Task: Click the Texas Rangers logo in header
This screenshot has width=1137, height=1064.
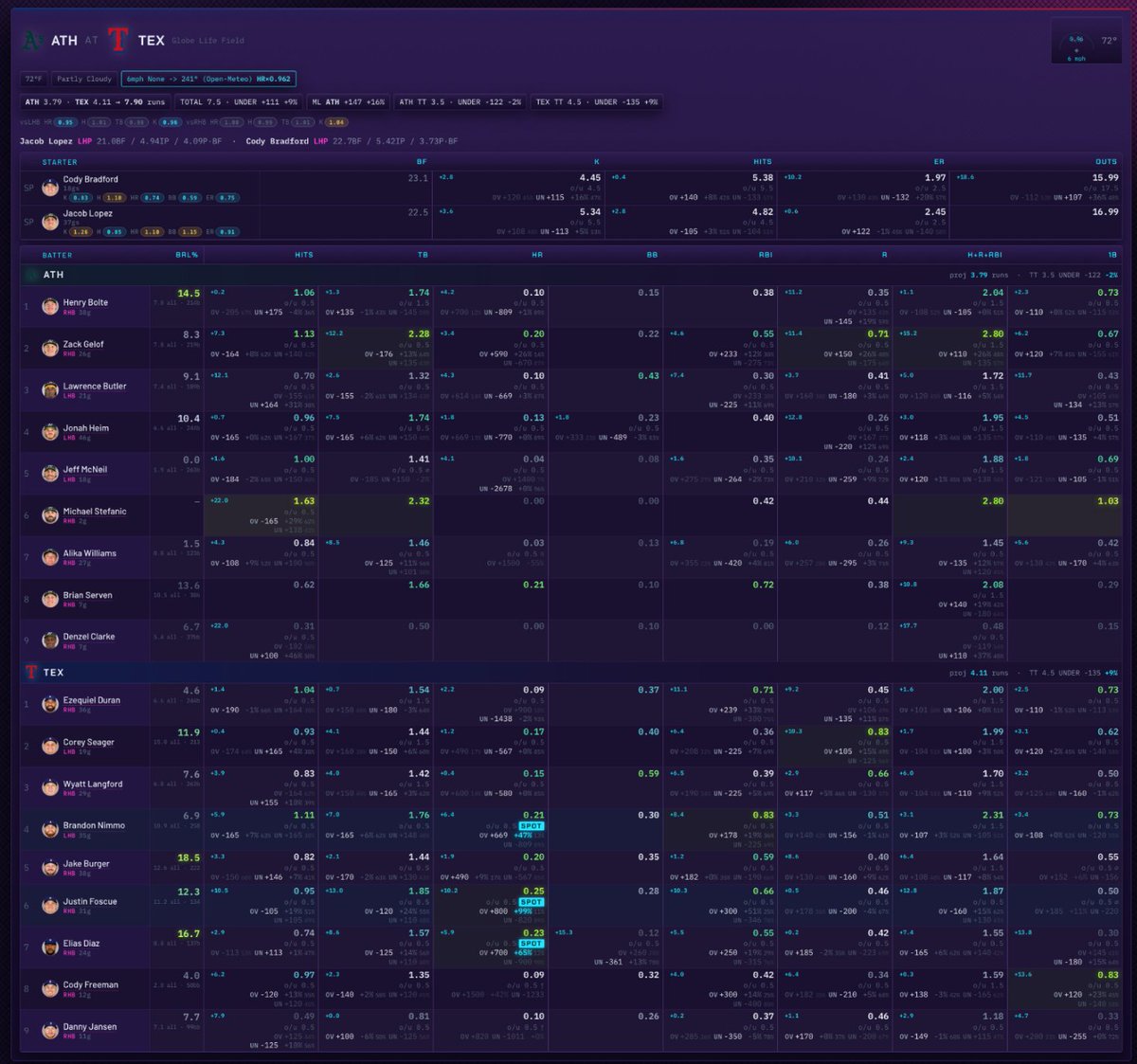Action: click(x=117, y=40)
